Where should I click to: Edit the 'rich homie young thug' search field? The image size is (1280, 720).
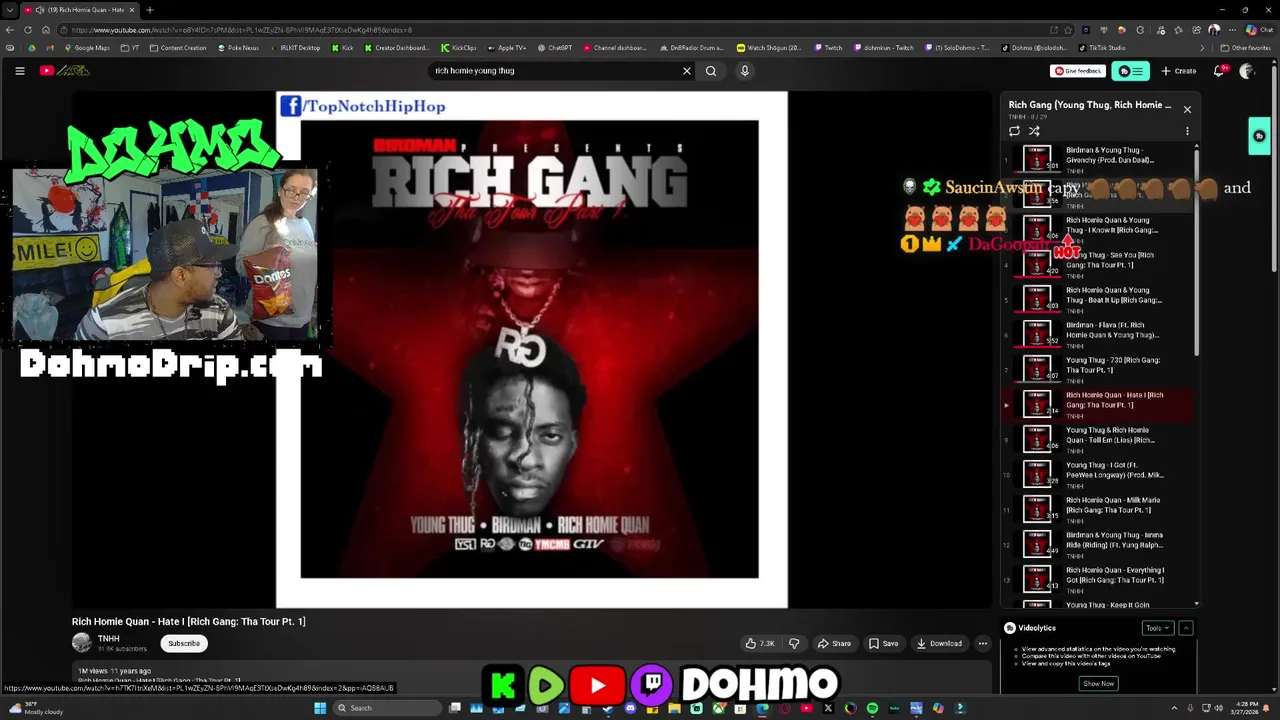pos(553,71)
